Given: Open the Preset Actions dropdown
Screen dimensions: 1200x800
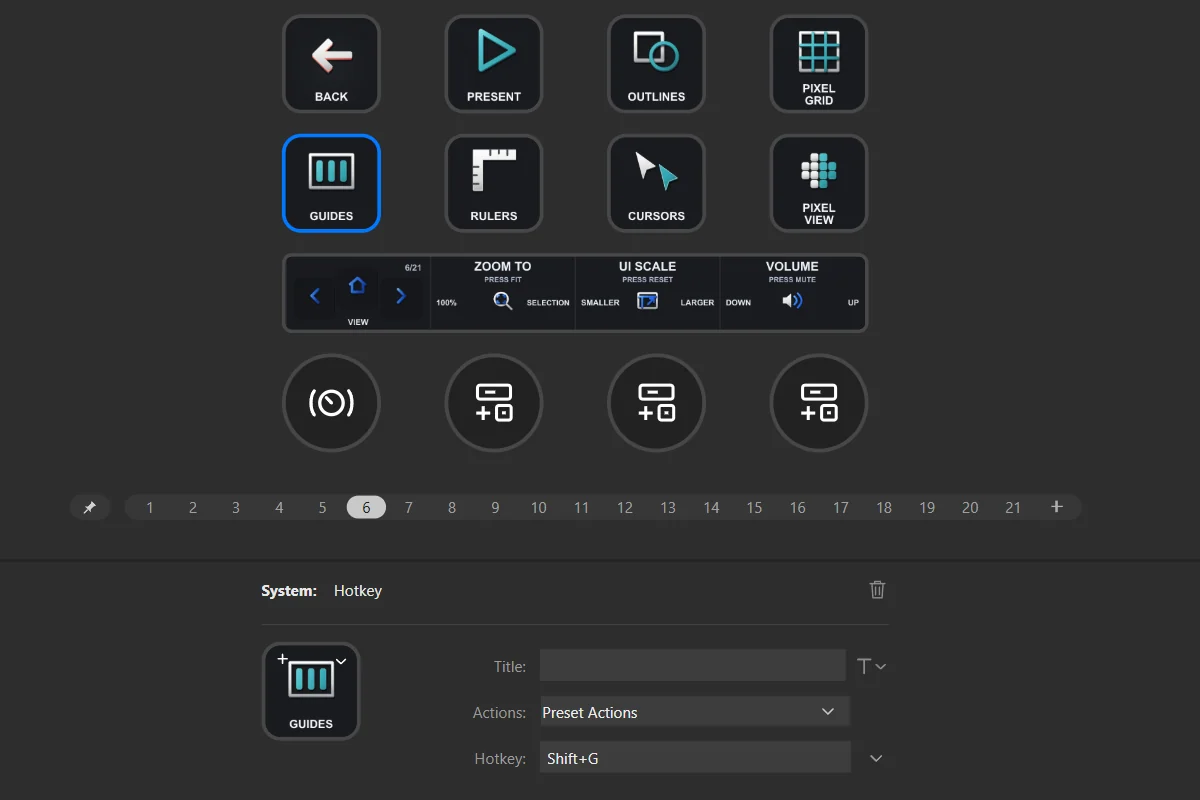Looking at the screenshot, I should click(x=694, y=712).
